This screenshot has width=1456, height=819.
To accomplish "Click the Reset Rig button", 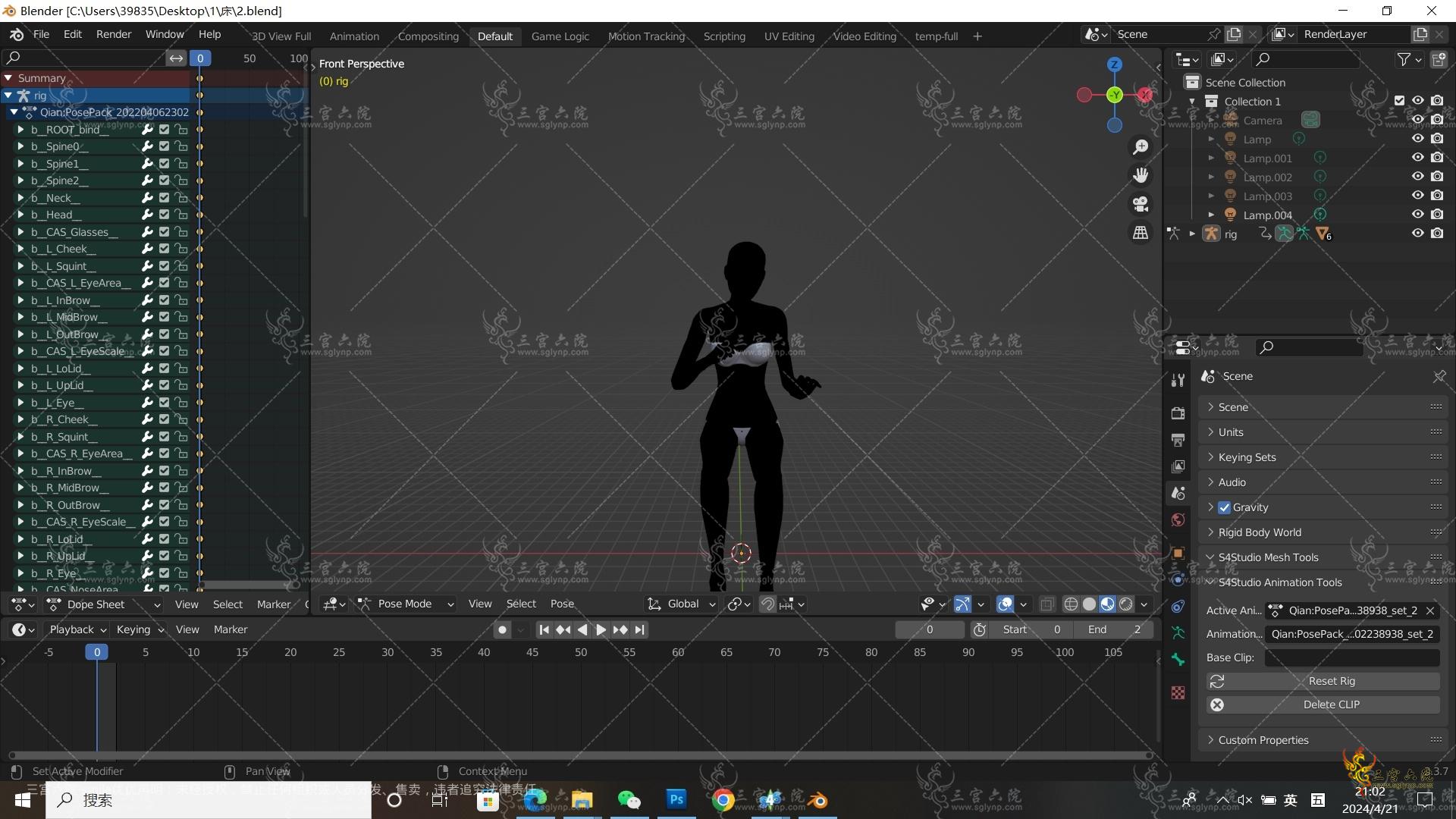I will 1323,681.
